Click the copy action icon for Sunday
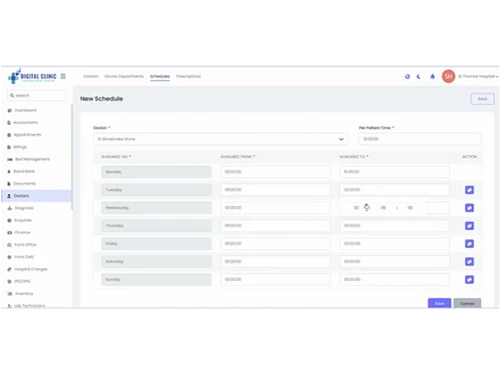The height and width of the screenshot is (375, 500). [469, 280]
